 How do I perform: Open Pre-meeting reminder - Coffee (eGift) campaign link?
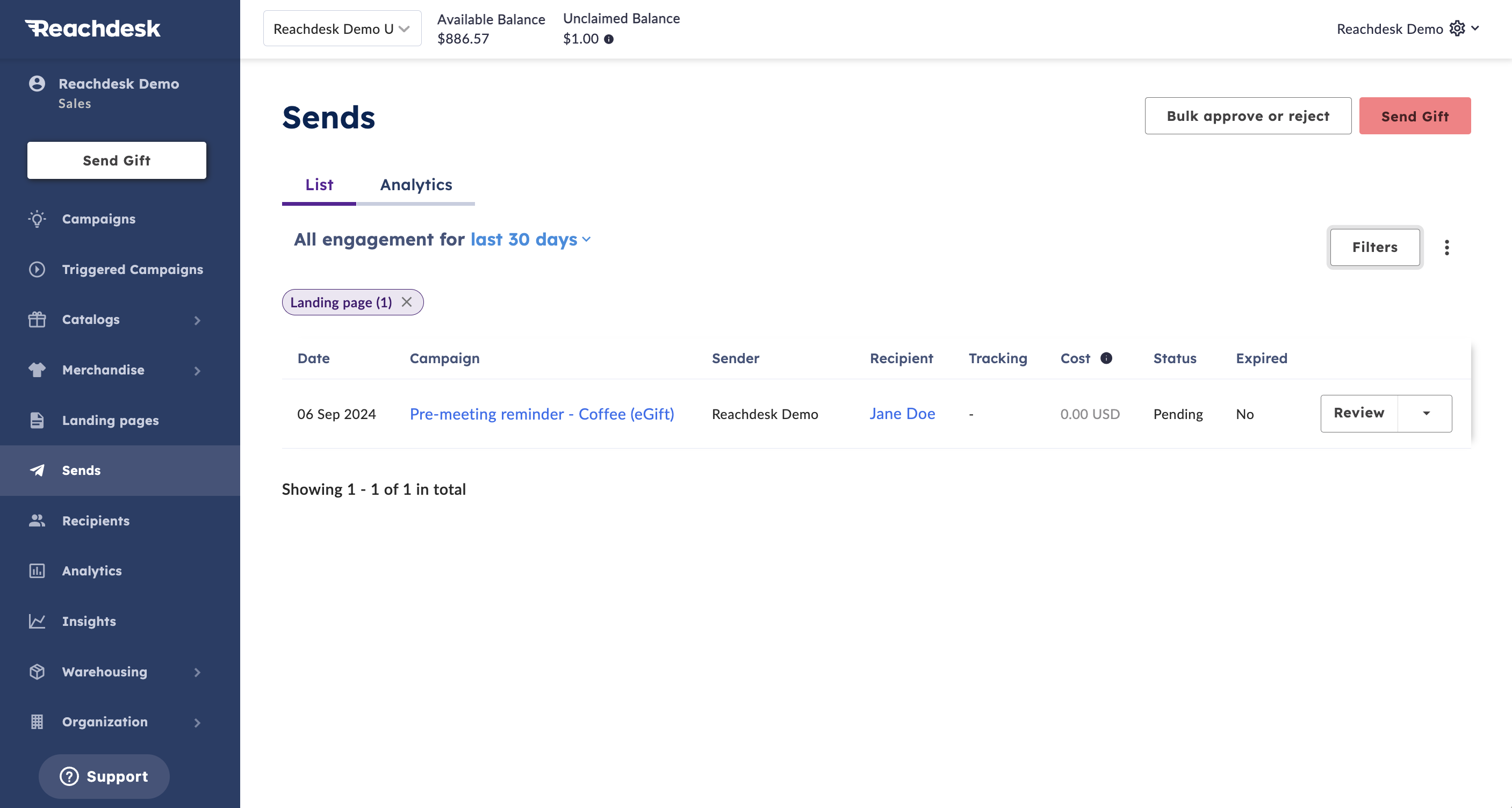pos(542,414)
